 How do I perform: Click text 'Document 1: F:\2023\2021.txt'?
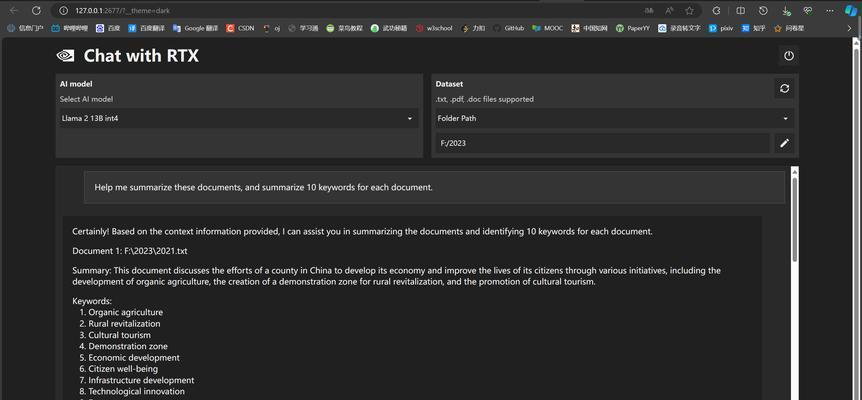point(130,251)
